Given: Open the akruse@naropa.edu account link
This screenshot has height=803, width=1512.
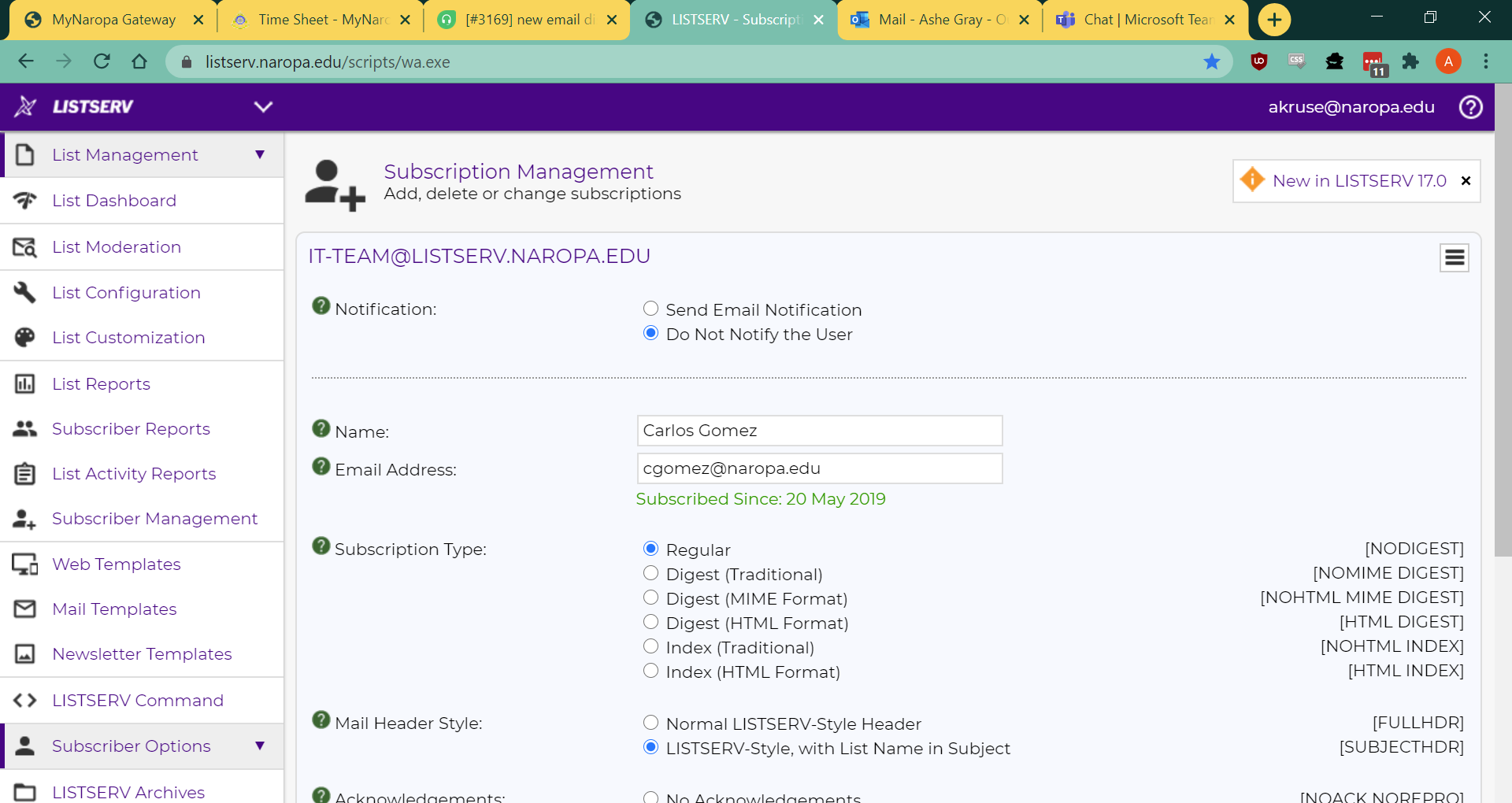Looking at the screenshot, I should point(1351,107).
